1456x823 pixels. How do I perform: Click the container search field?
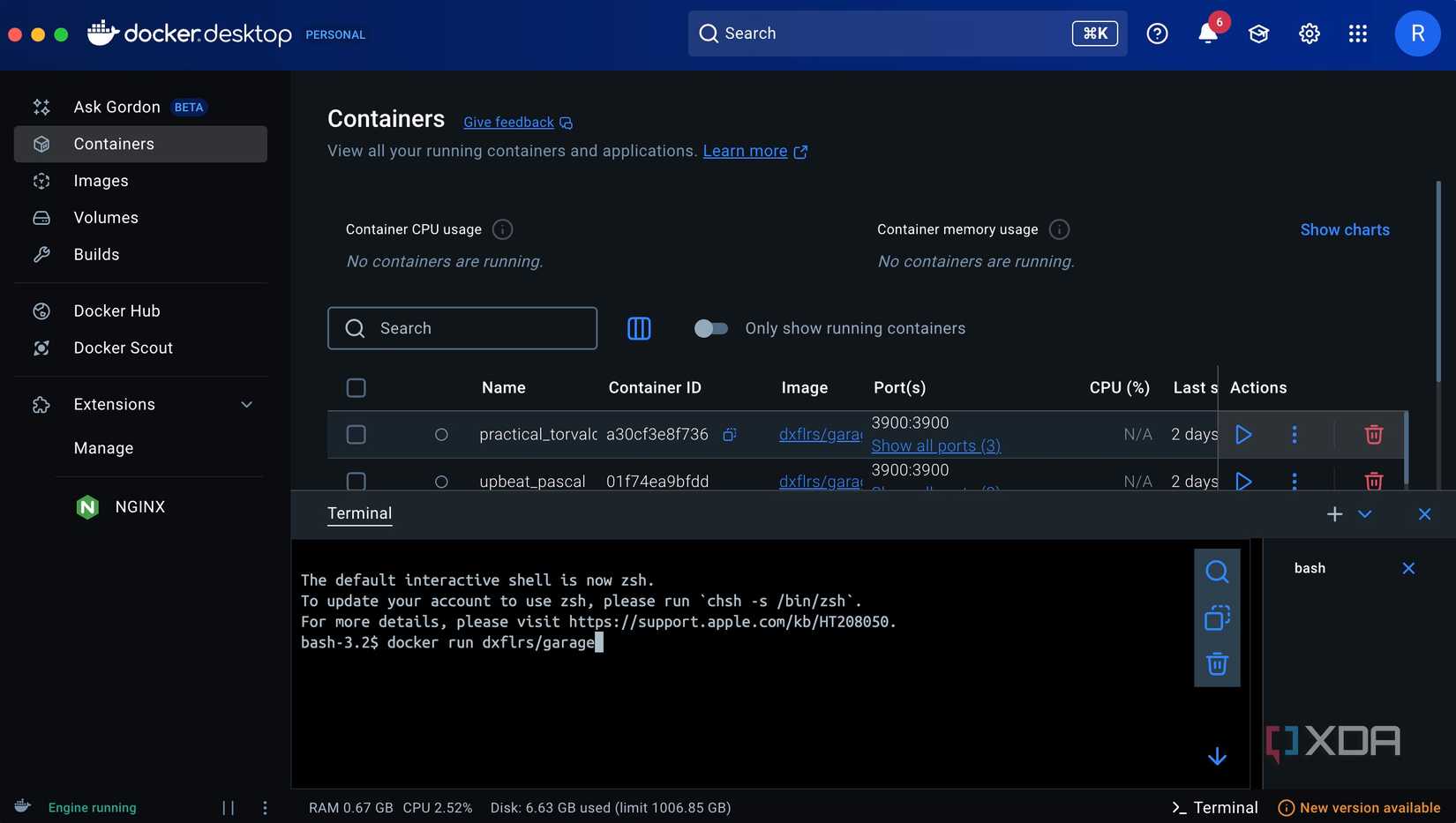pos(462,328)
